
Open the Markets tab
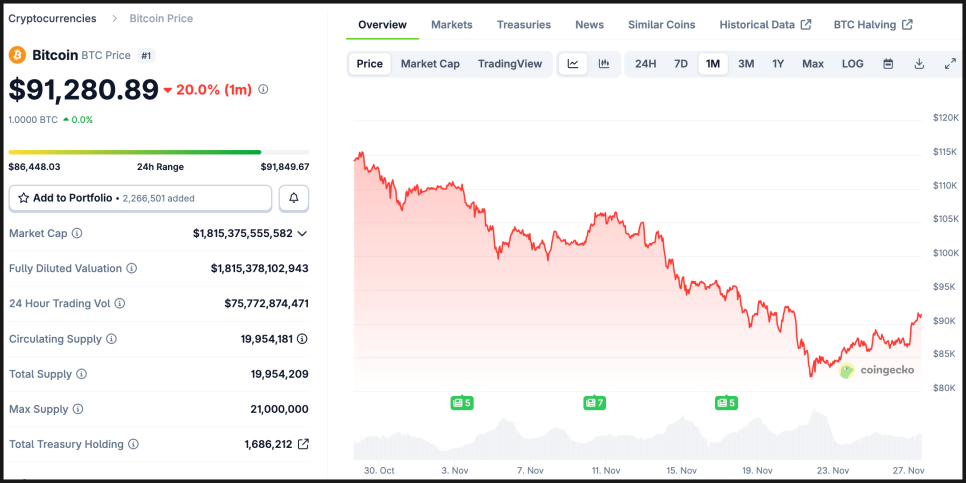[451, 25]
